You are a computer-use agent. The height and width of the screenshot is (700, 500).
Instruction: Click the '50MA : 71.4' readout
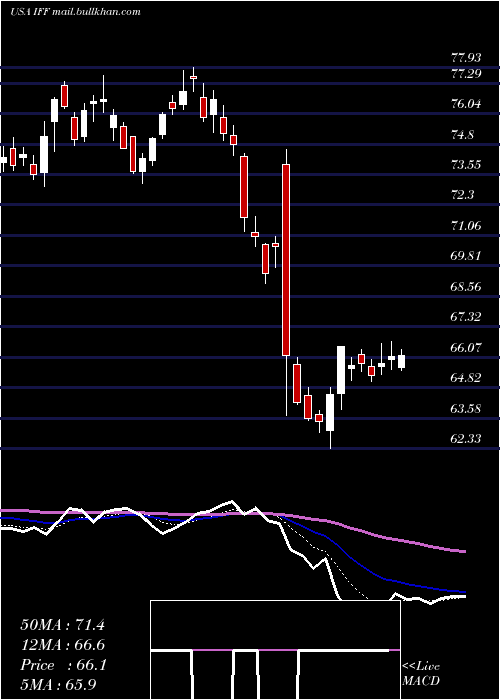[x=62, y=625]
